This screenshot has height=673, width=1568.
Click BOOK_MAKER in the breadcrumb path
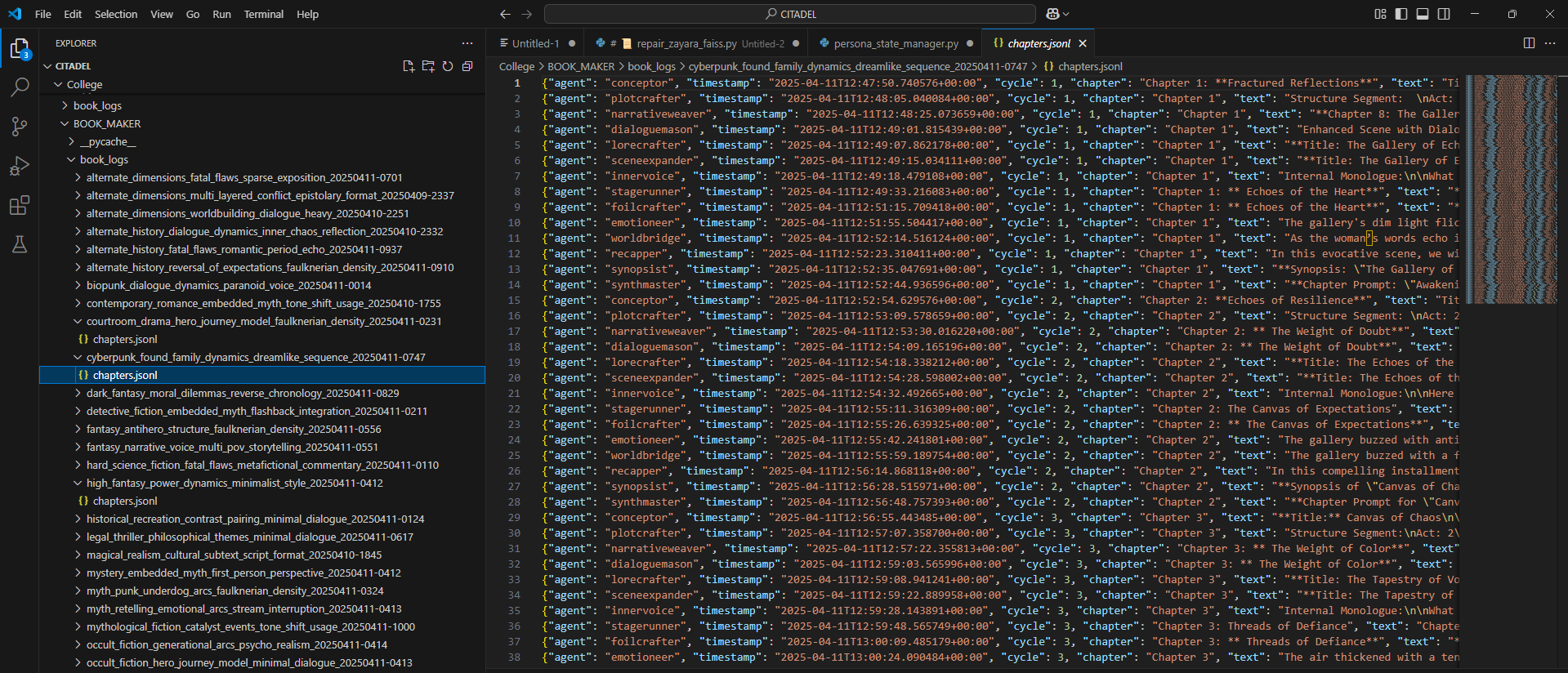click(x=580, y=66)
